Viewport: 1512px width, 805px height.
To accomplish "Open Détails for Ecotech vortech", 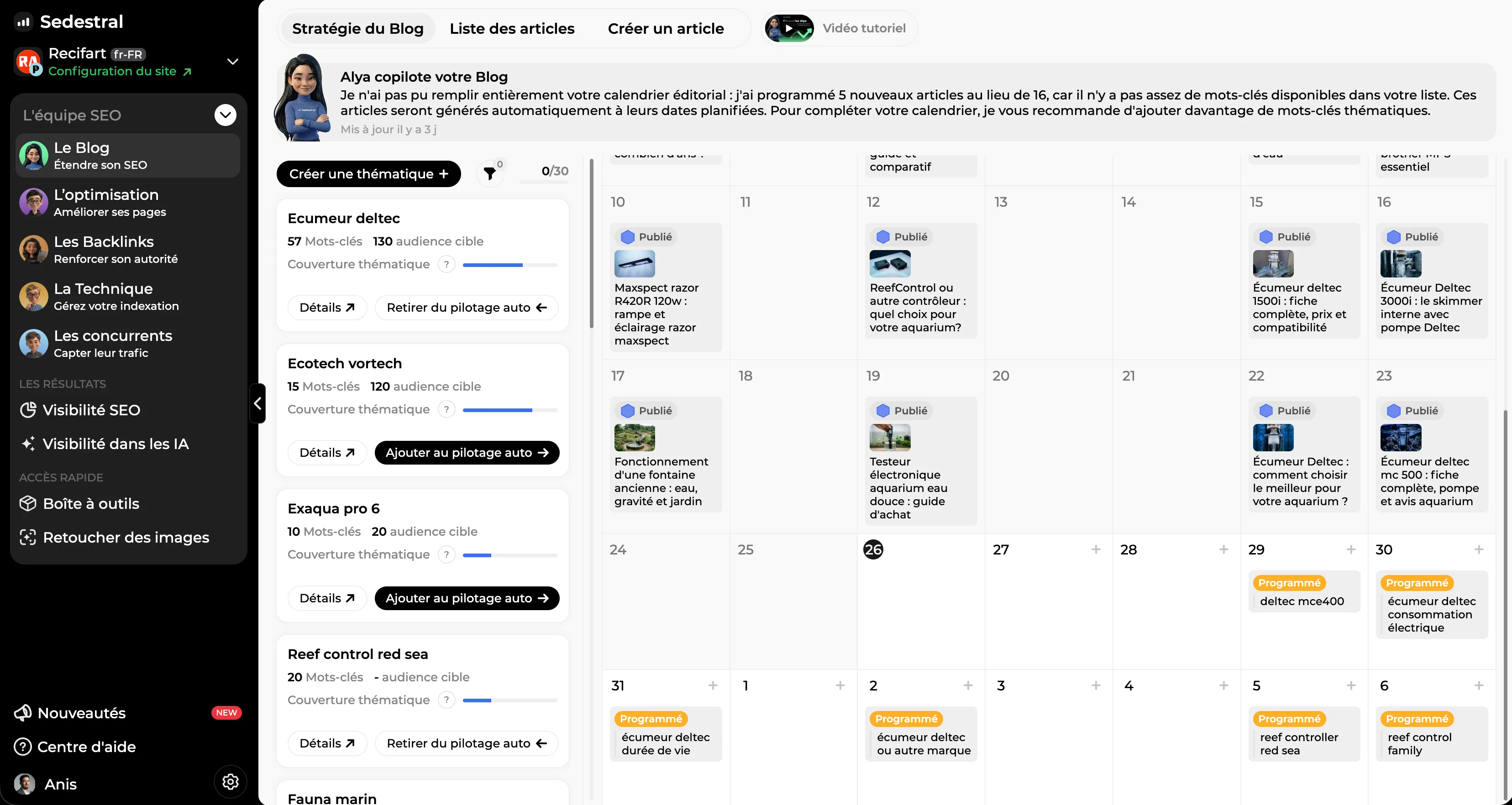I will tap(327, 452).
